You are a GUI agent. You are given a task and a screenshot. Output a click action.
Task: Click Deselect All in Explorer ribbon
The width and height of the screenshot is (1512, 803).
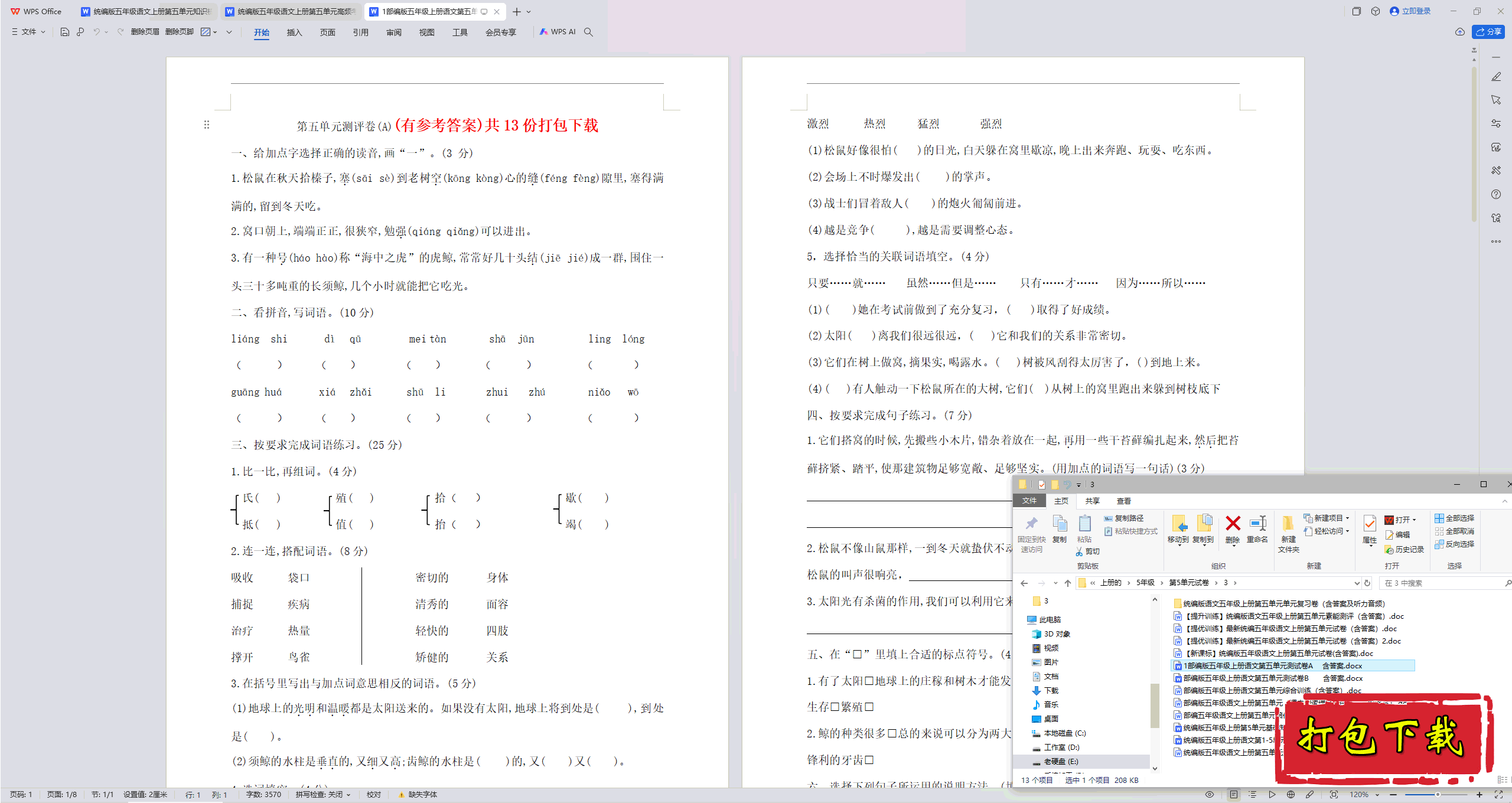tap(1455, 531)
